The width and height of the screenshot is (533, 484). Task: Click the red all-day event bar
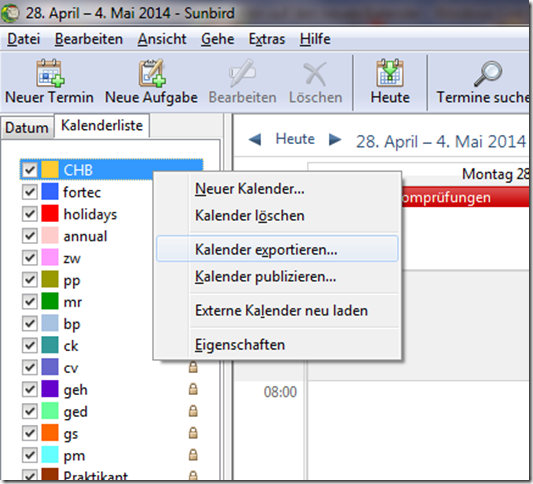465,197
